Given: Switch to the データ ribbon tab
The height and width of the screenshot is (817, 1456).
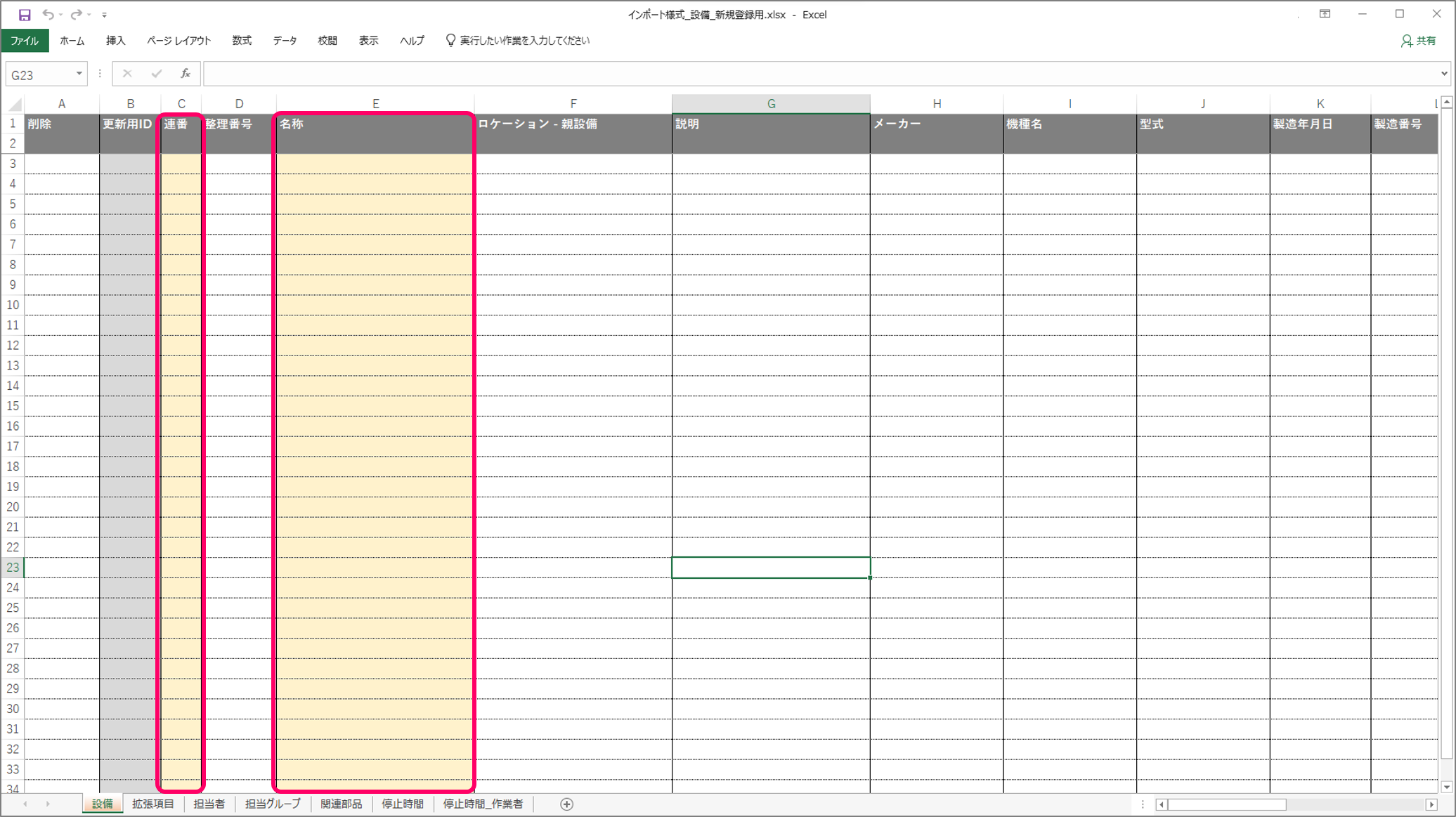Looking at the screenshot, I should [x=285, y=41].
